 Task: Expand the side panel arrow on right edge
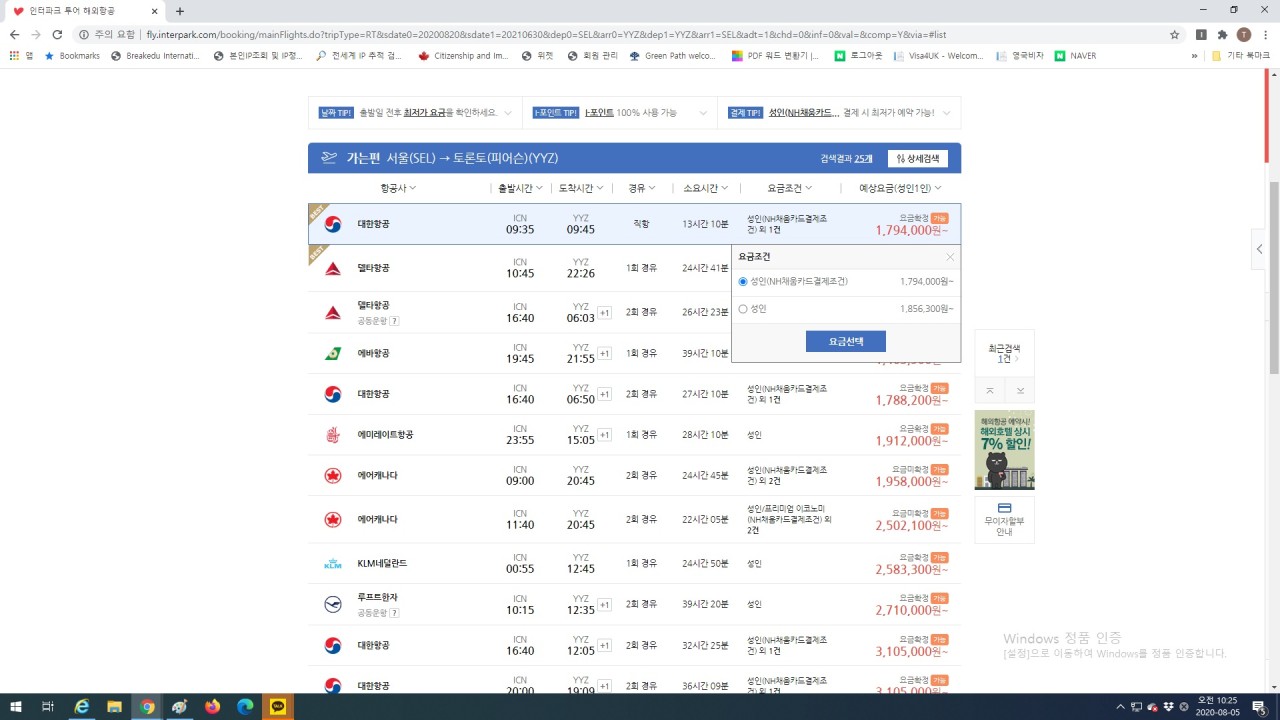1260,249
